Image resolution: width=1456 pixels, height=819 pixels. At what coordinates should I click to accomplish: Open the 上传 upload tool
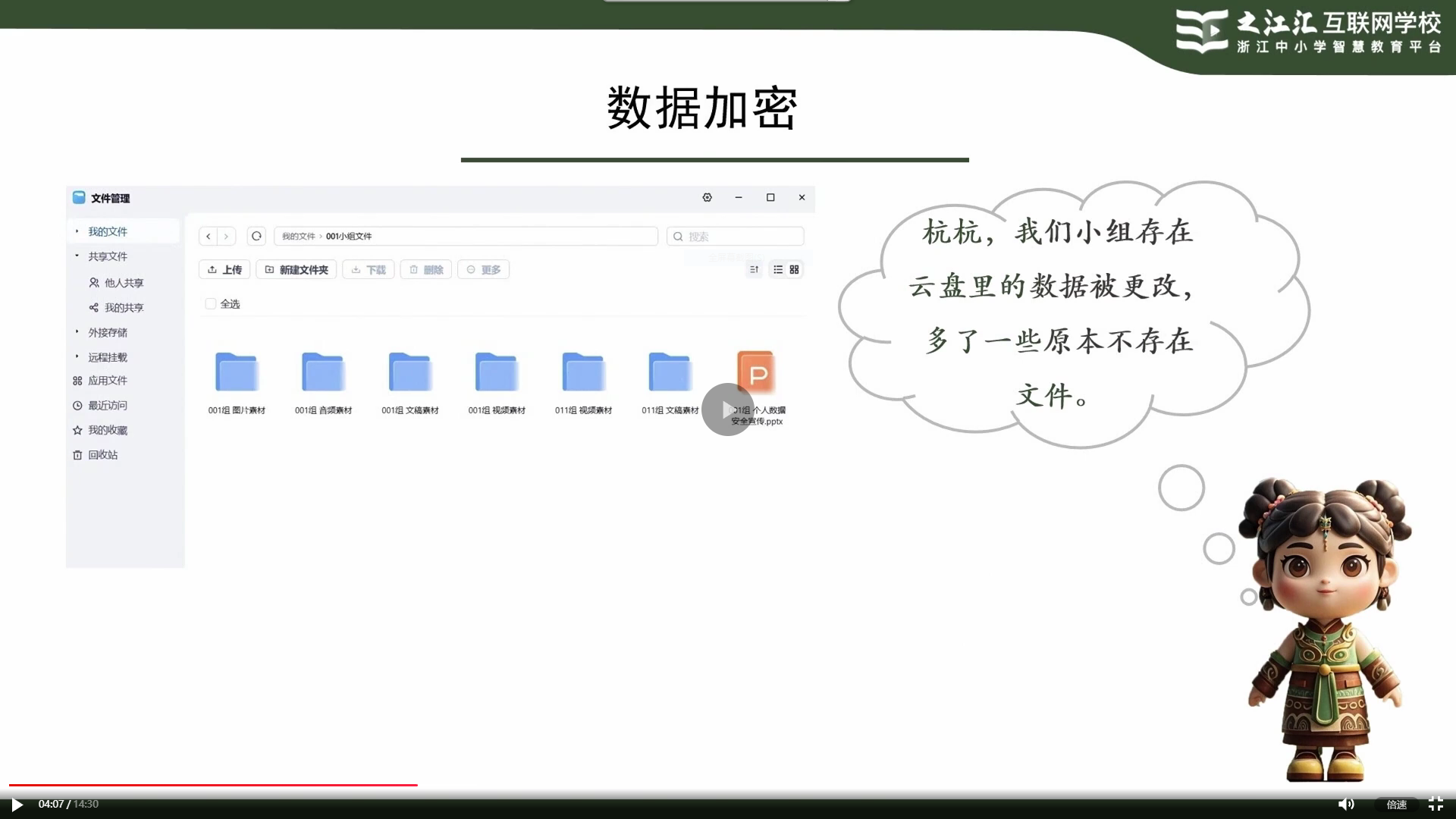click(224, 269)
